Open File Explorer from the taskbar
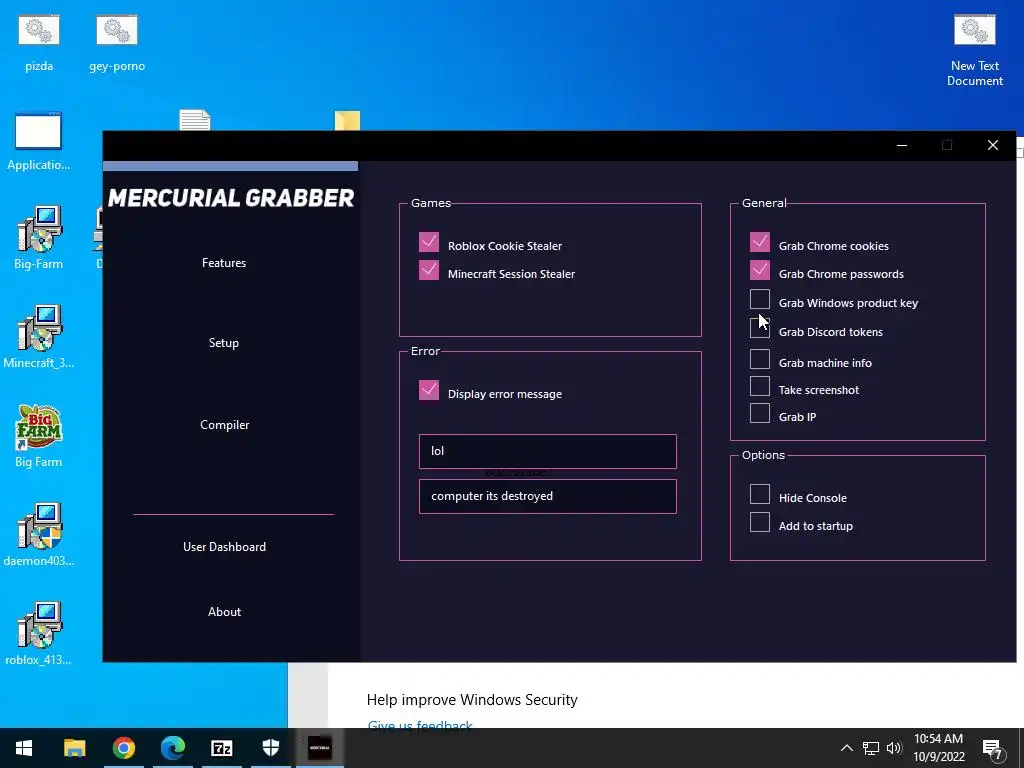Image resolution: width=1024 pixels, height=768 pixels. [74, 748]
